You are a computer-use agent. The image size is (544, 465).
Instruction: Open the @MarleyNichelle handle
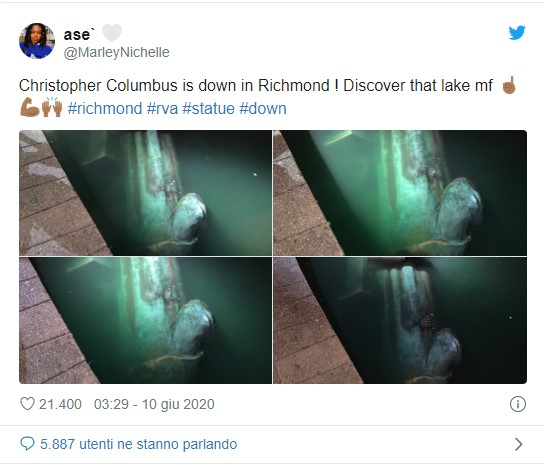[x=116, y=52]
